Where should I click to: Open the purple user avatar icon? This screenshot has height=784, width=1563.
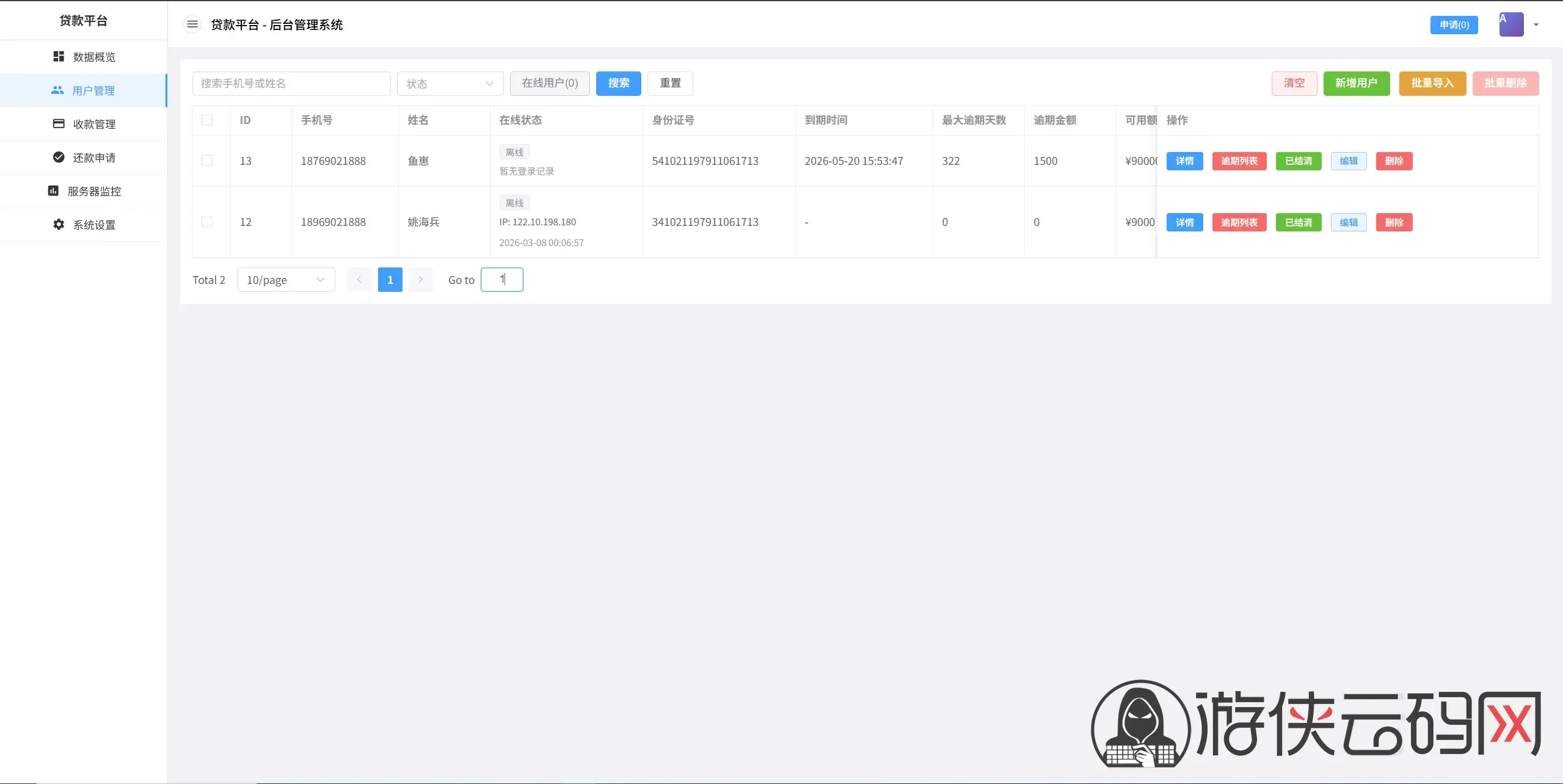(x=1511, y=24)
